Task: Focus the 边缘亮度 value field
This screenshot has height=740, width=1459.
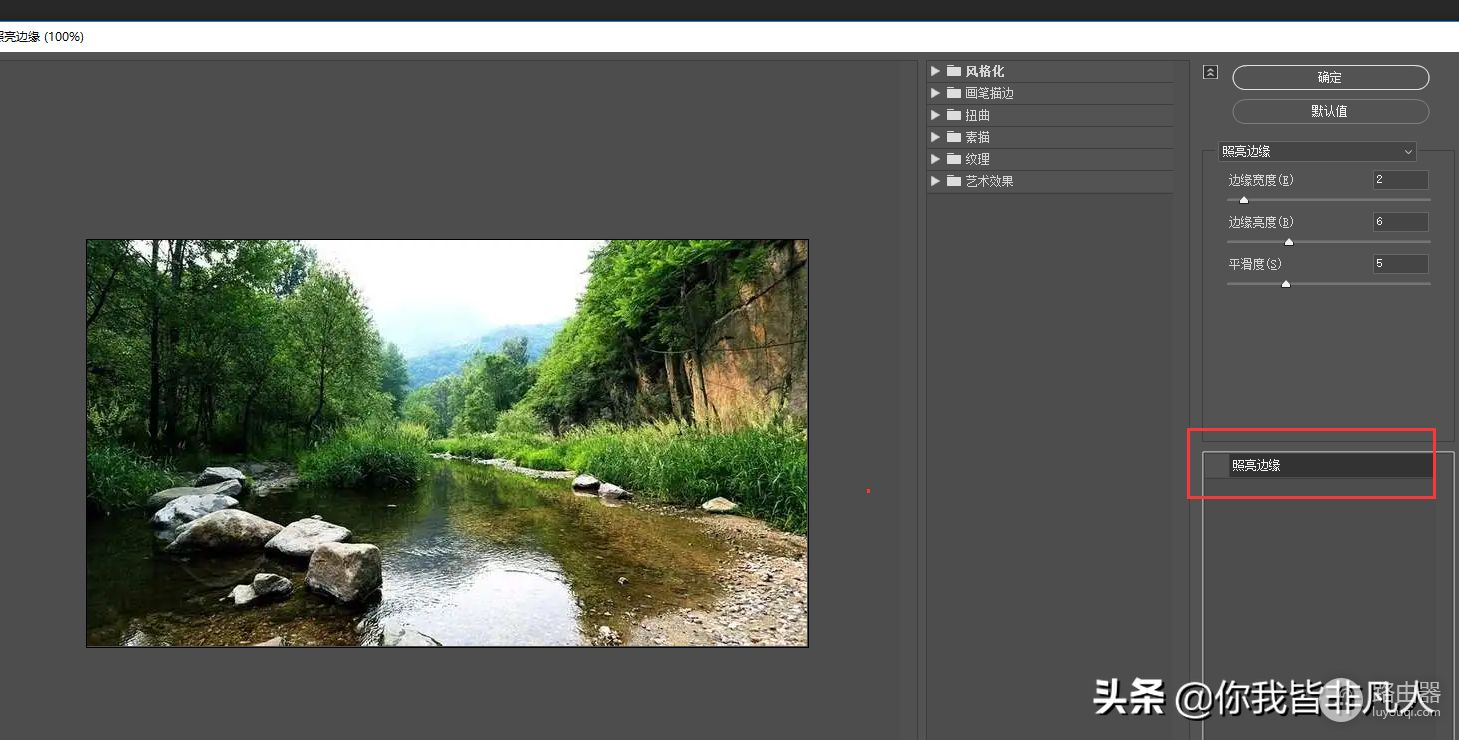Action: click(1399, 222)
